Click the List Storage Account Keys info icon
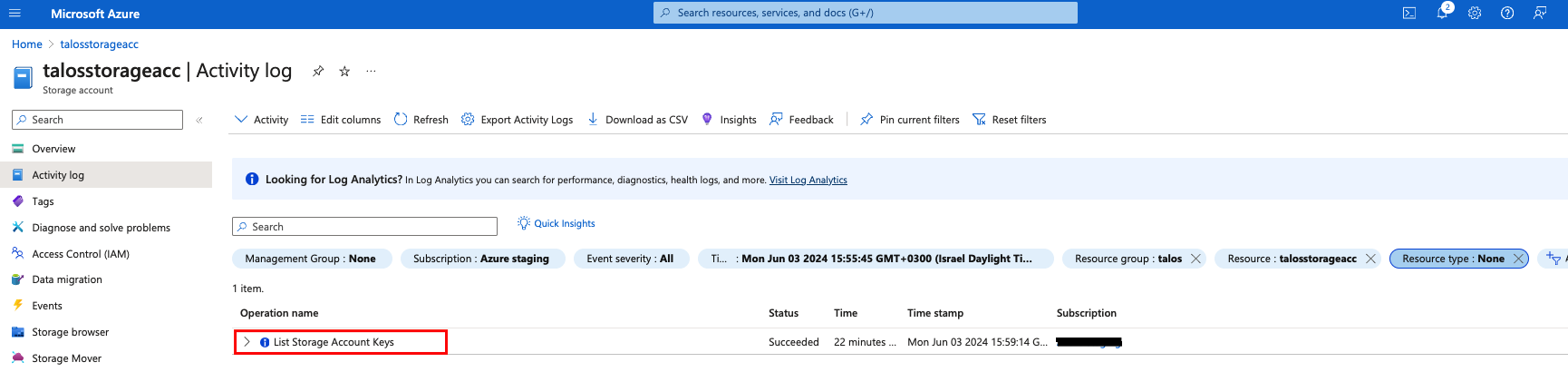Screen dimensions: 1568x372 tap(265, 342)
